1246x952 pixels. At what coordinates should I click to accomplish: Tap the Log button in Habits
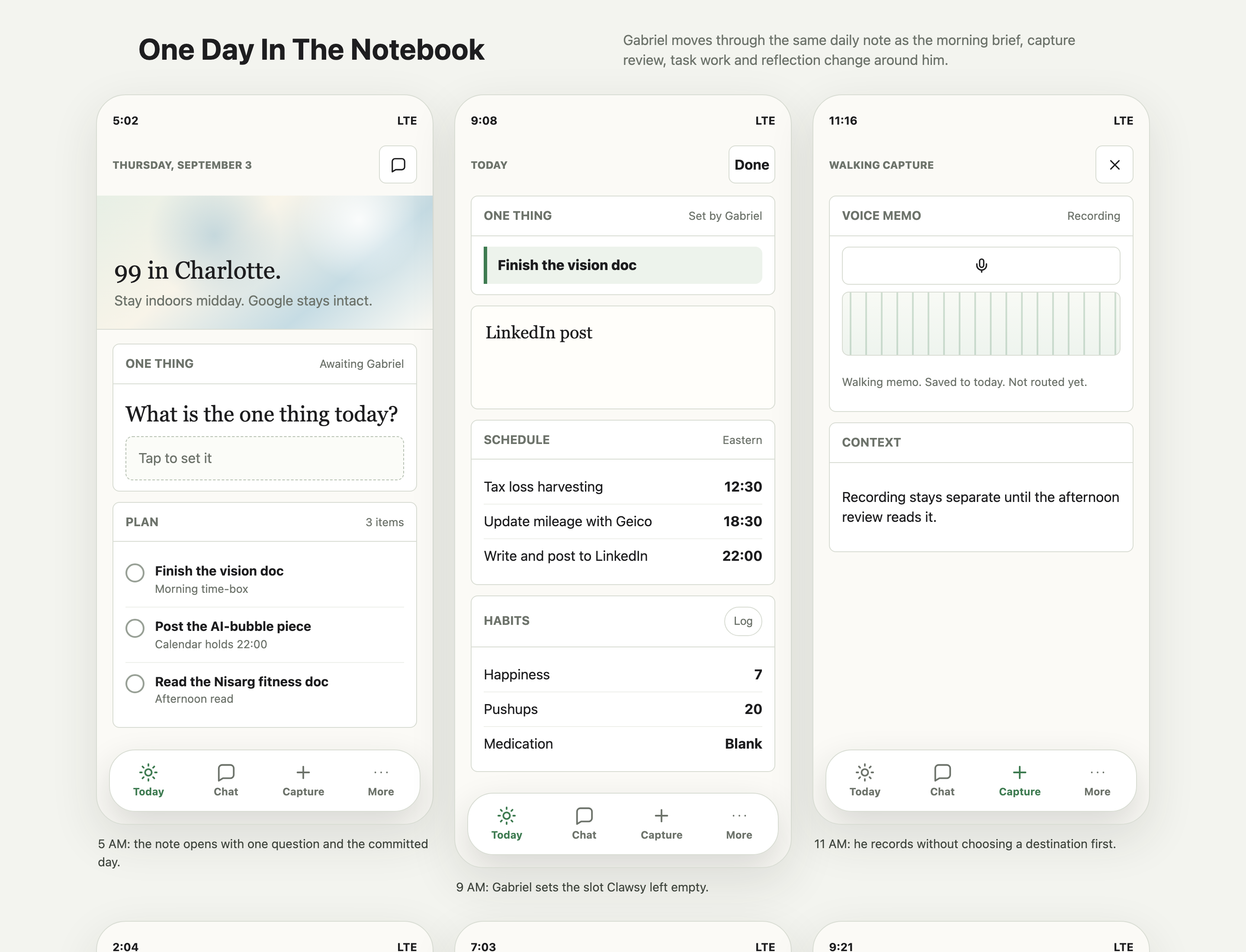point(743,621)
